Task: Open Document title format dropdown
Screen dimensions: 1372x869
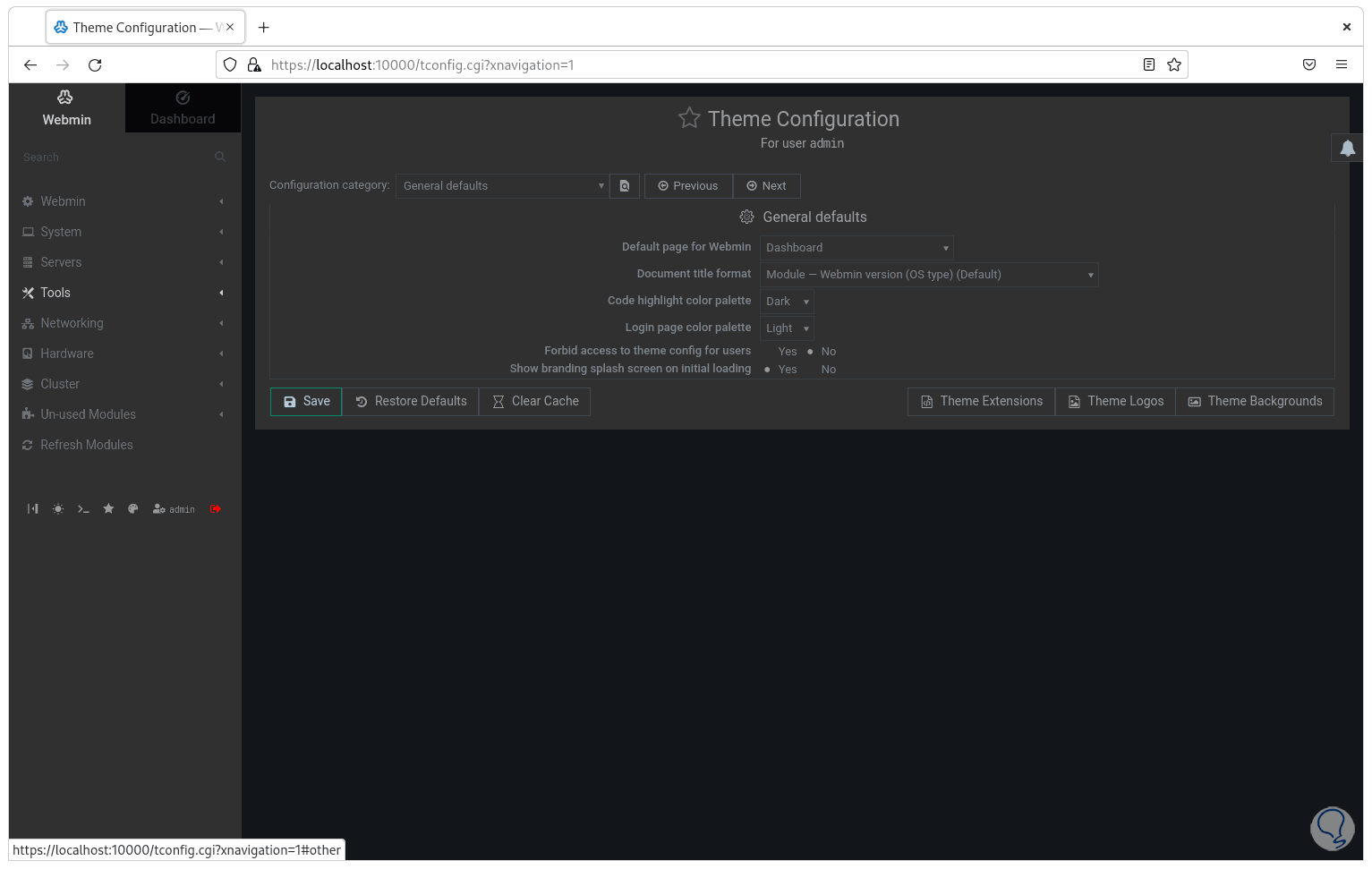Action: tap(929, 275)
